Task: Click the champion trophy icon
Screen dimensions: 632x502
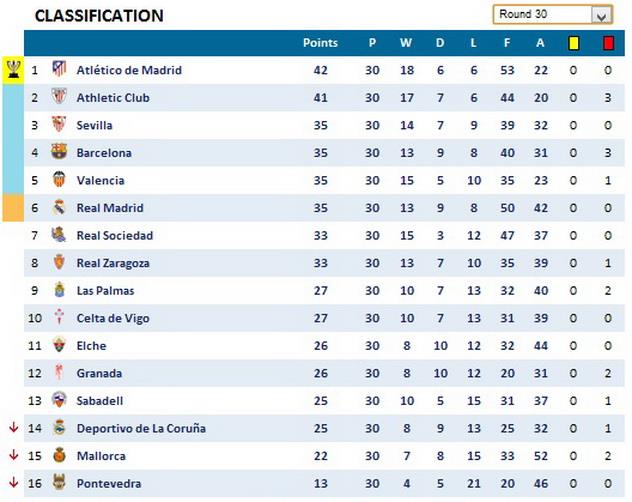Action: [x=12, y=69]
